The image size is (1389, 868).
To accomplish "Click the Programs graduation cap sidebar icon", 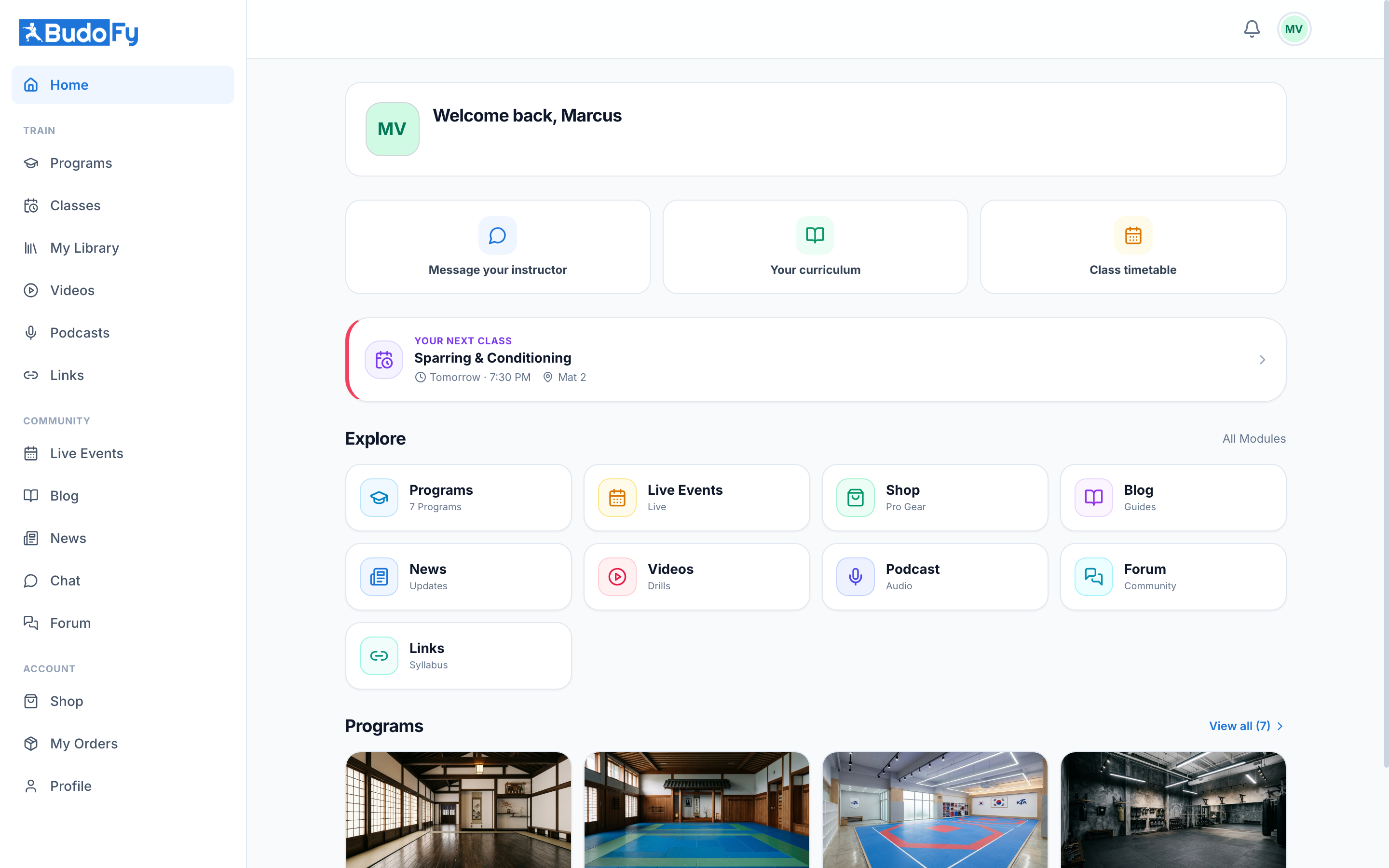I will (31, 163).
